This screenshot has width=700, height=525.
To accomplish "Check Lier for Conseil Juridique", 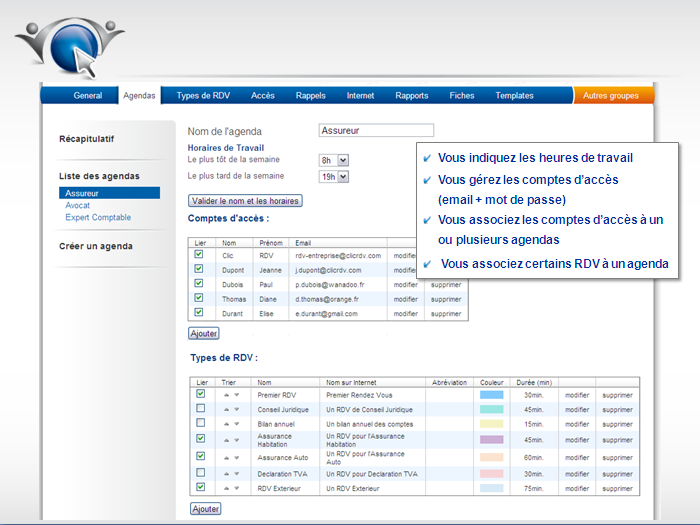I will point(200,408).
